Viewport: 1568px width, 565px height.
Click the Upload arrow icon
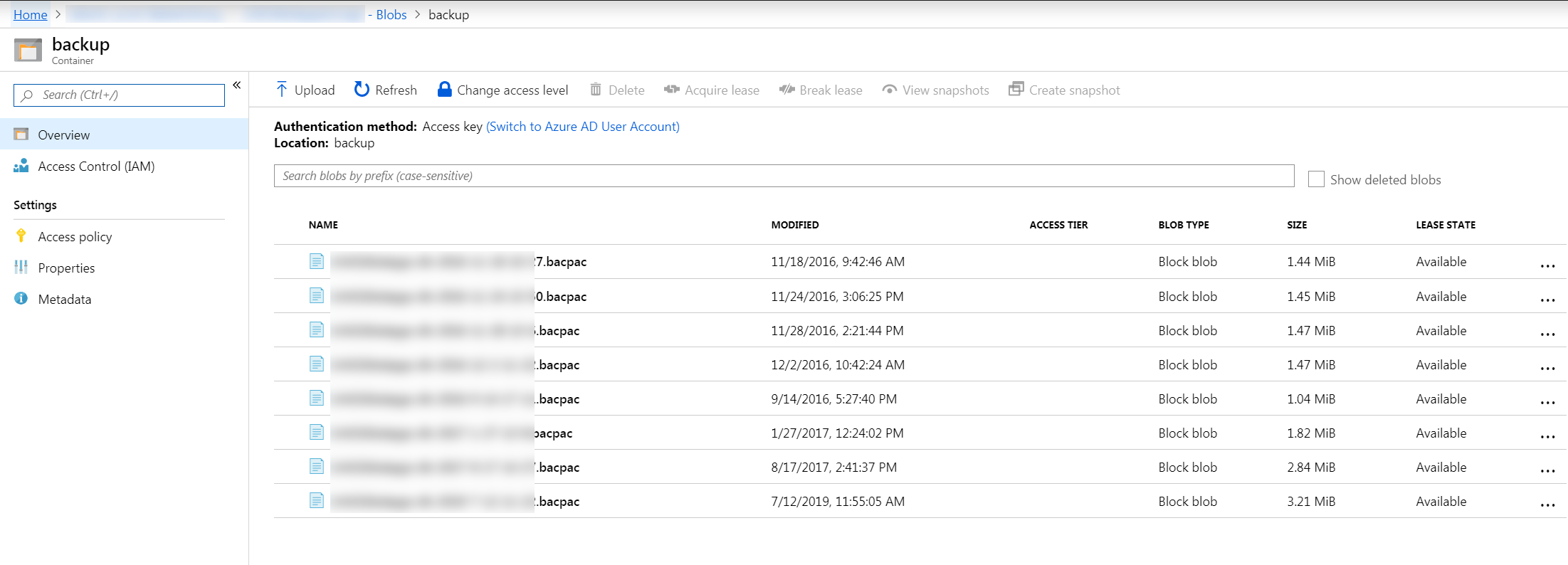point(282,90)
